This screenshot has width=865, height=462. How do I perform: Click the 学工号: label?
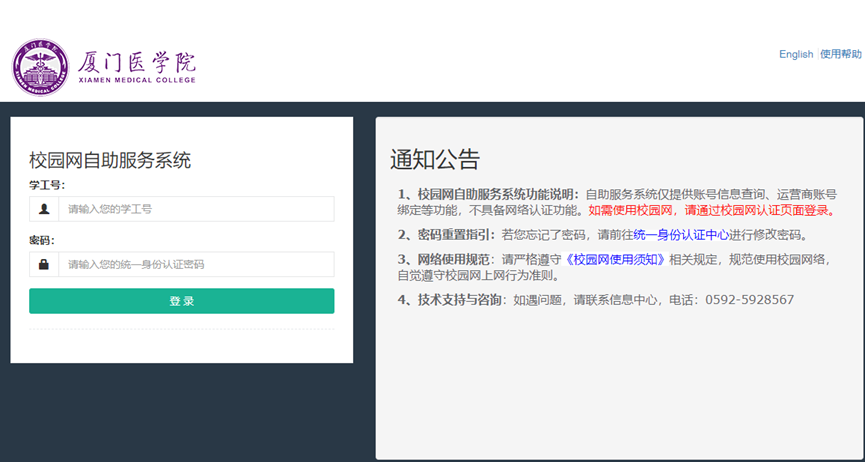coord(47,185)
